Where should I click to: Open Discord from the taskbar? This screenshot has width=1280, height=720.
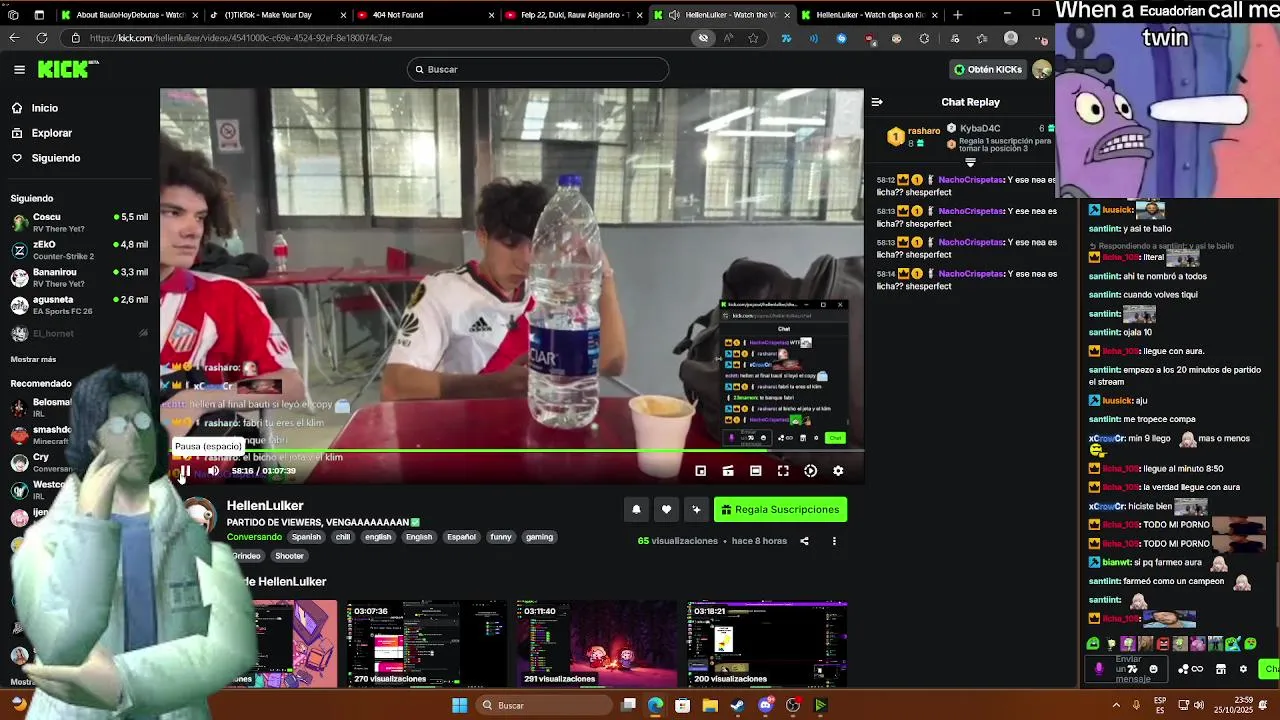[766, 705]
